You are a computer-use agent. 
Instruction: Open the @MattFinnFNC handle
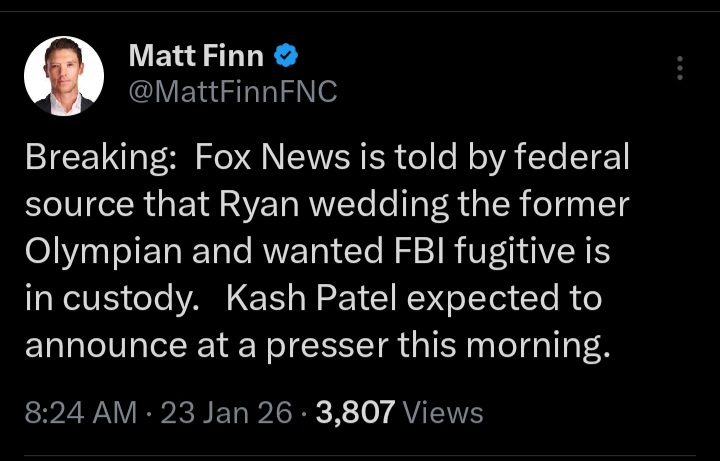click(x=233, y=93)
